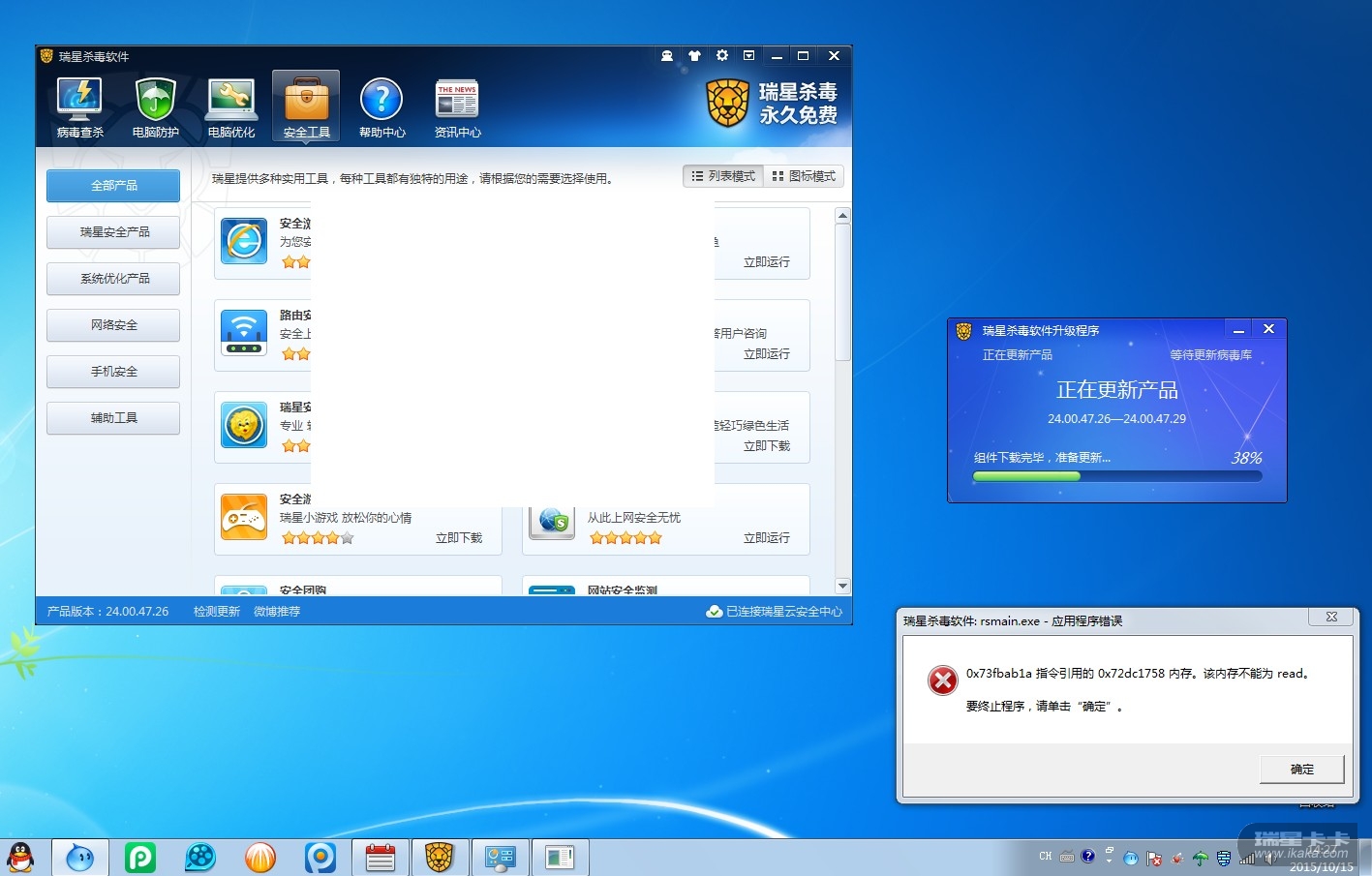Viewport: 1372px width, 876px height.
Task: Open Rising settings via the gear icon
Action: click(x=721, y=56)
